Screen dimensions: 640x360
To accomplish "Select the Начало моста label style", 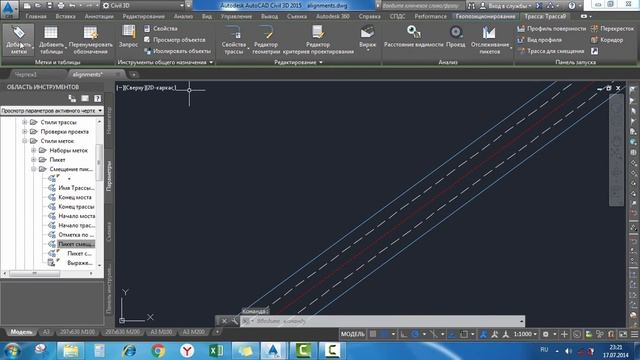I will 77,216.
